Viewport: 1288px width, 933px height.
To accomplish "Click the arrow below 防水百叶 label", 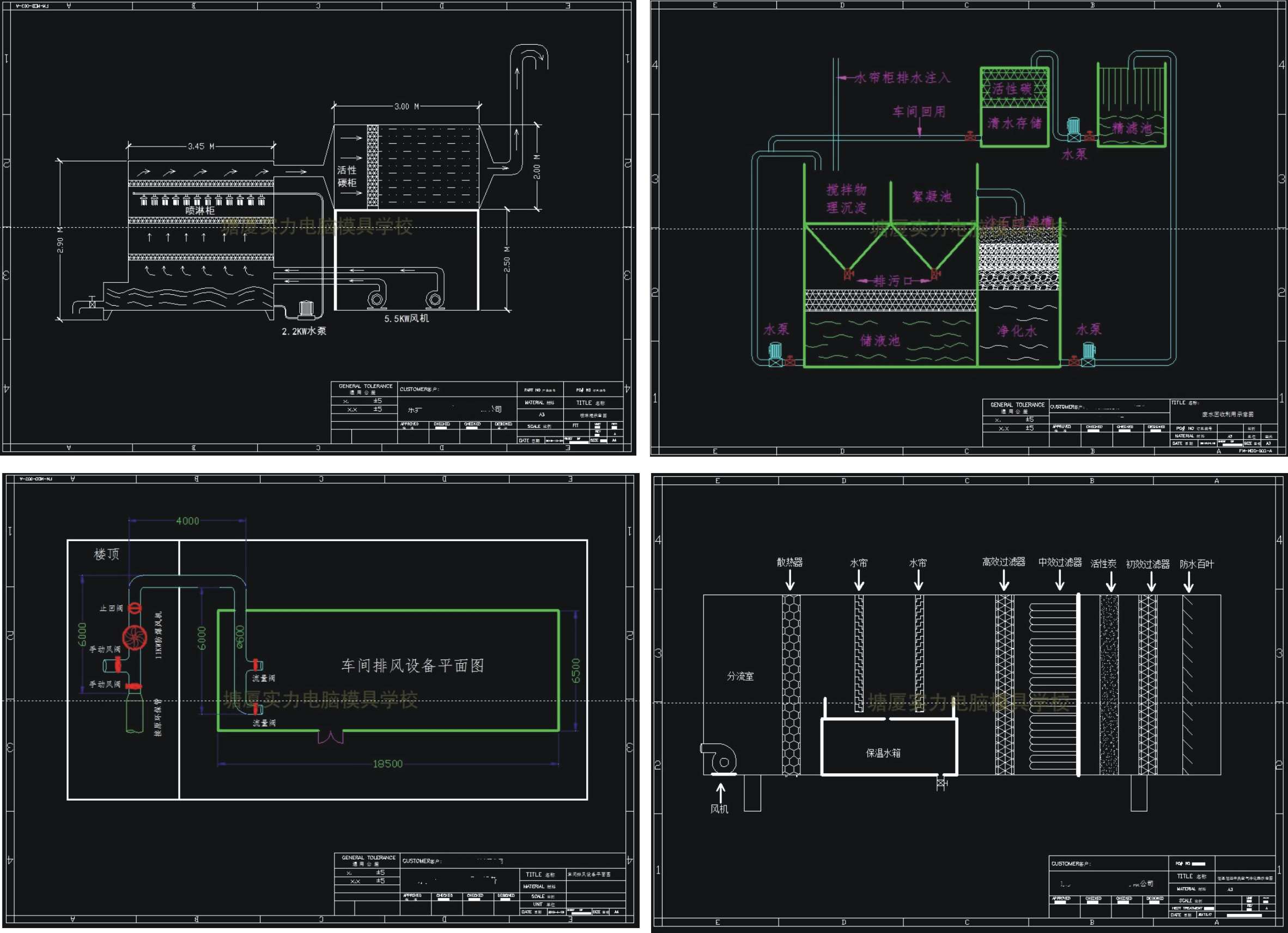I will [1189, 581].
